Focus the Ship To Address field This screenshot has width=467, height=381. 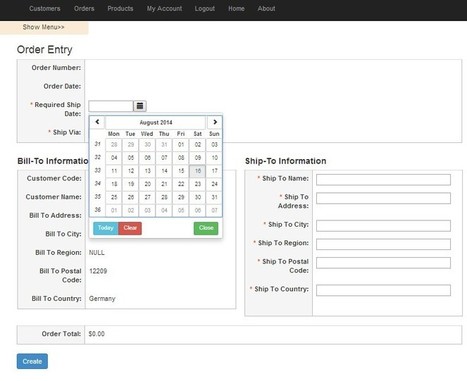point(383,198)
